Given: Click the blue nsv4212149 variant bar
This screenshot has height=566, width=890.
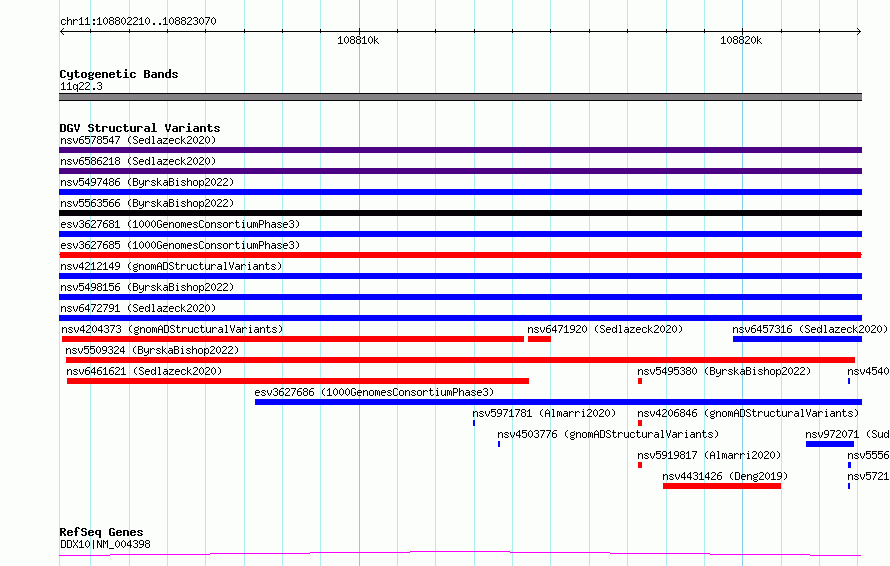Looking at the screenshot, I should tap(460, 276).
